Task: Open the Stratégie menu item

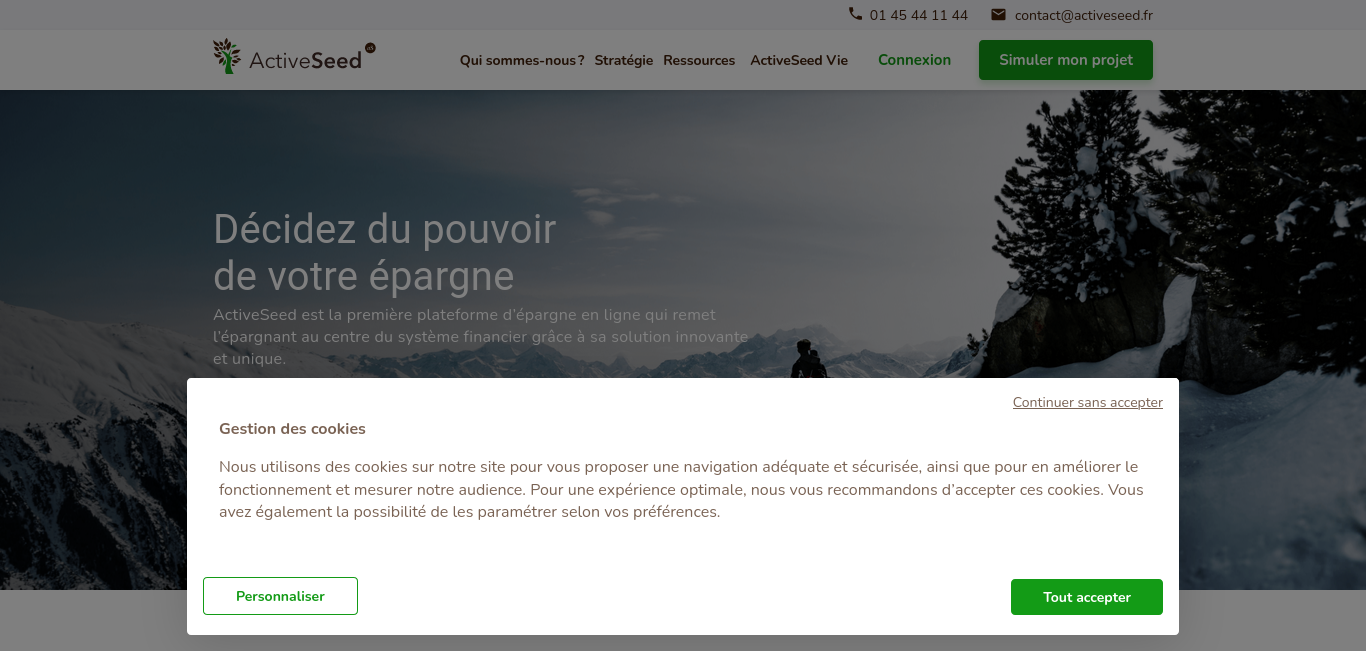Action: [x=623, y=60]
